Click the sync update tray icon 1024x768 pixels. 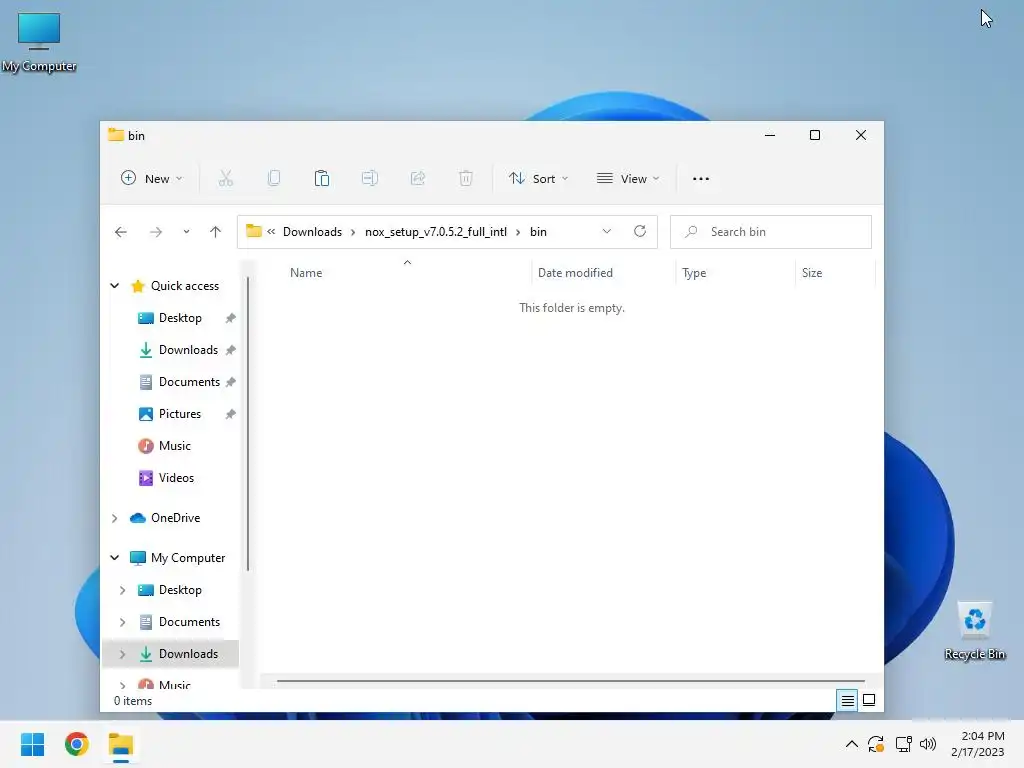click(x=876, y=744)
